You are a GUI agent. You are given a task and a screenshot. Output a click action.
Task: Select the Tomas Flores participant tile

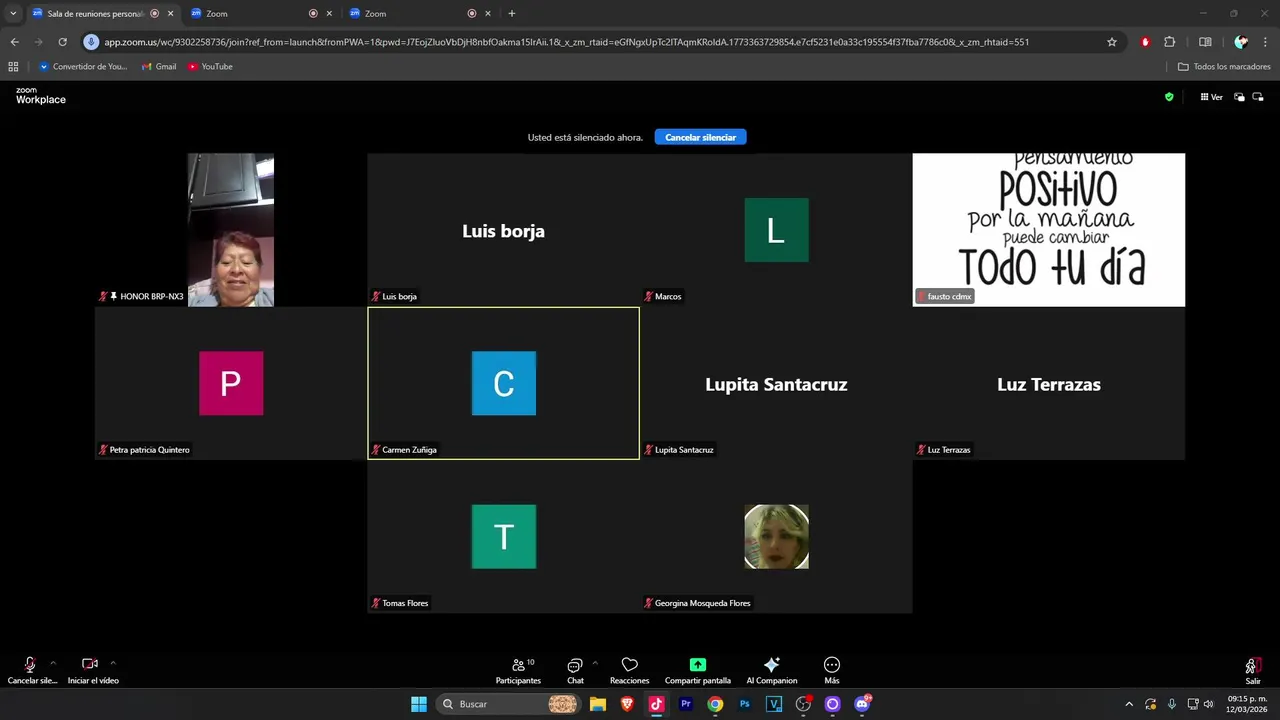click(x=504, y=537)
